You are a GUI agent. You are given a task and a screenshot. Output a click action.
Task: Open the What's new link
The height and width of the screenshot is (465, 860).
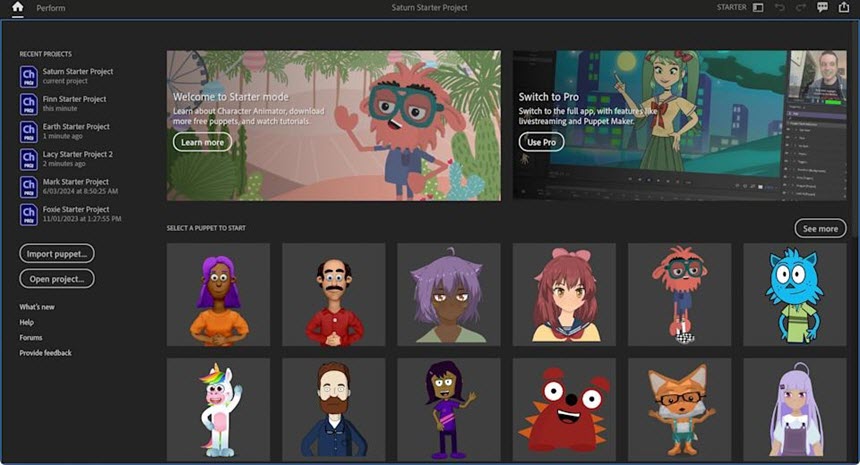pos(37,307)
